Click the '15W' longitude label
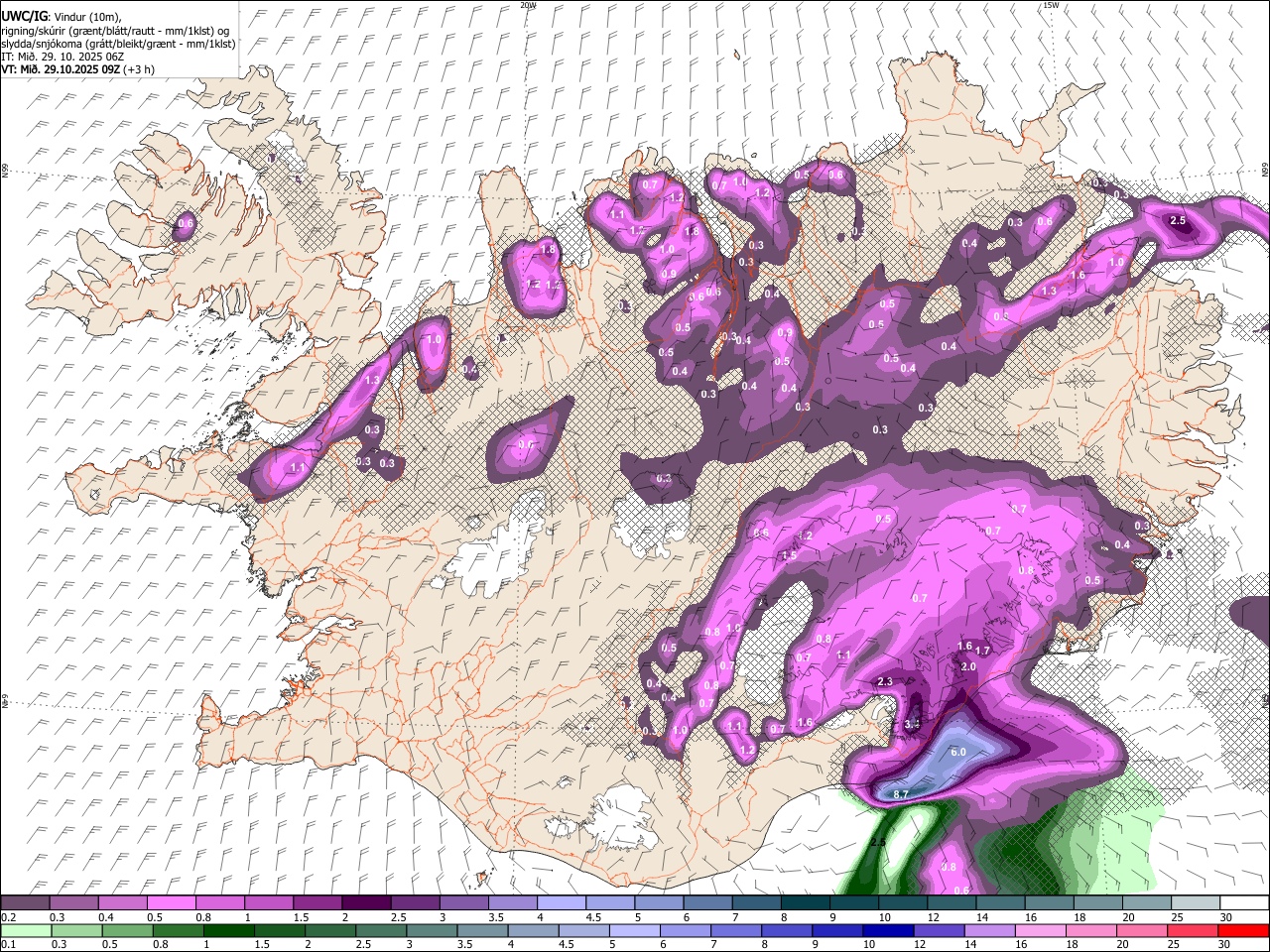Image resolution: width=1270 pixels, height=952 pixels. (x=1052, y=5)
